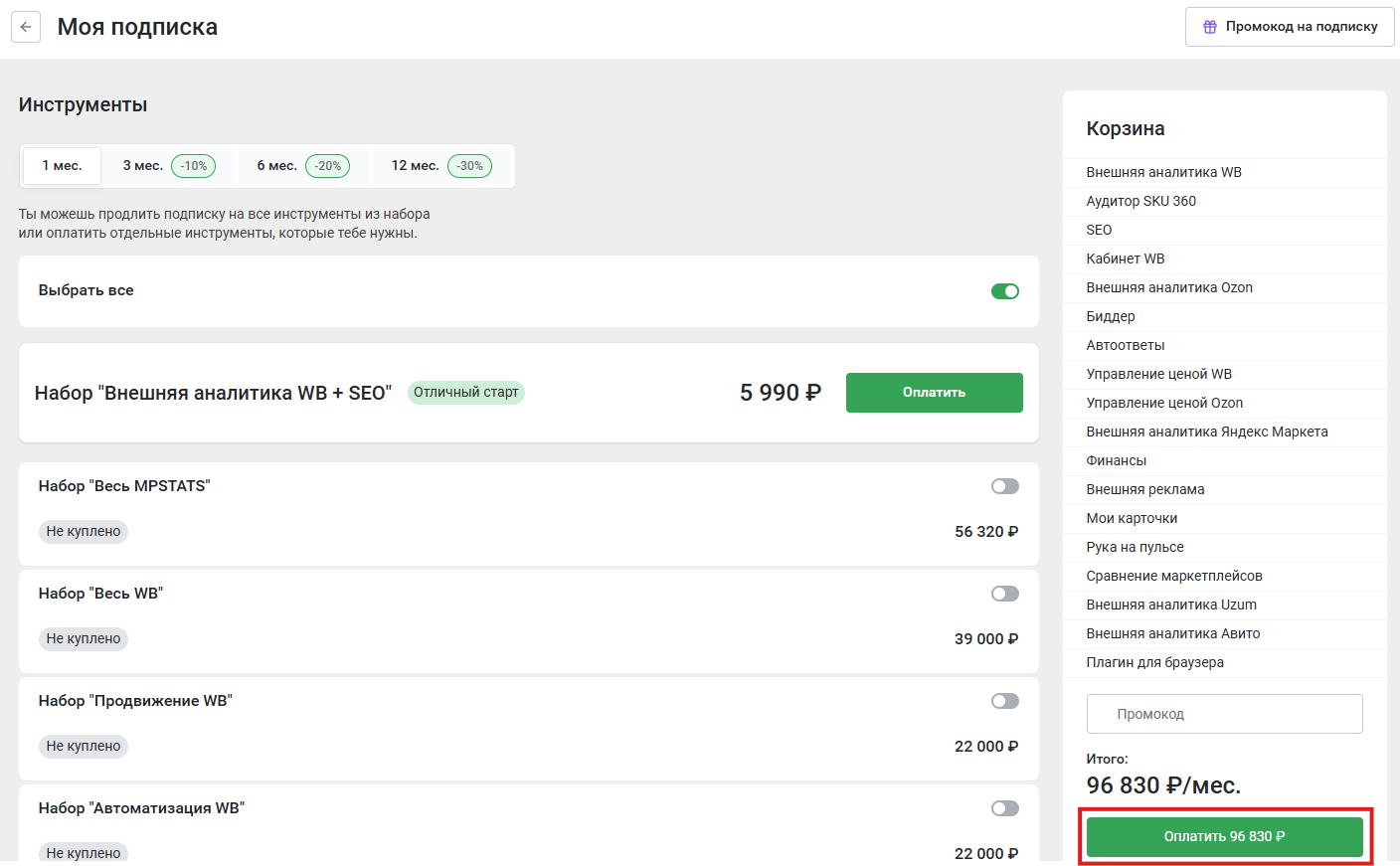Click the -20% discount badge
This screenshot has width=1400, height=866.
pos(328,166)
